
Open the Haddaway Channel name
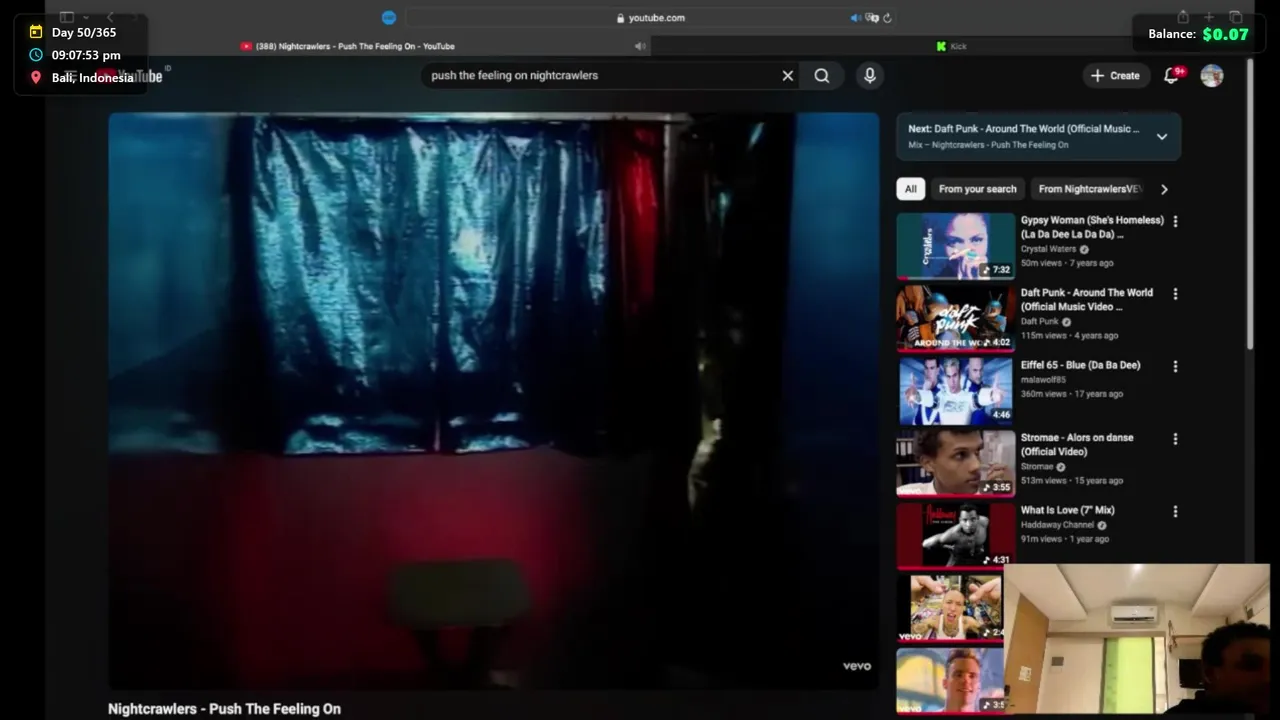tap(1057, 525)
